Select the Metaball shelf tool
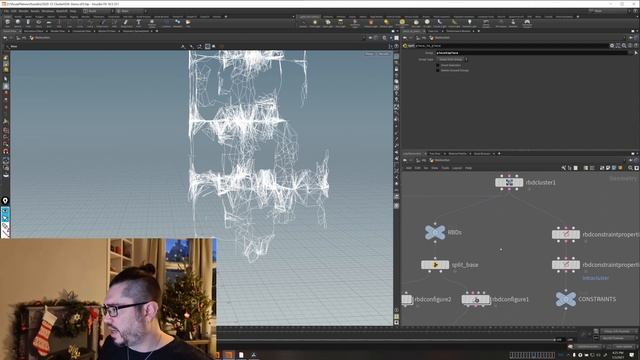Viewport: 640px width, 360px height. pos(177,24)
